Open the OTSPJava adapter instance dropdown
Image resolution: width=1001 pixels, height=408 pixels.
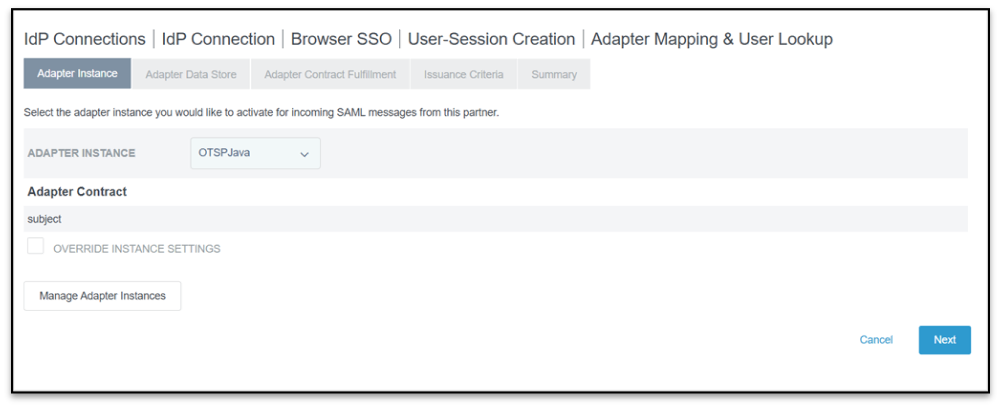pos(254,154)
